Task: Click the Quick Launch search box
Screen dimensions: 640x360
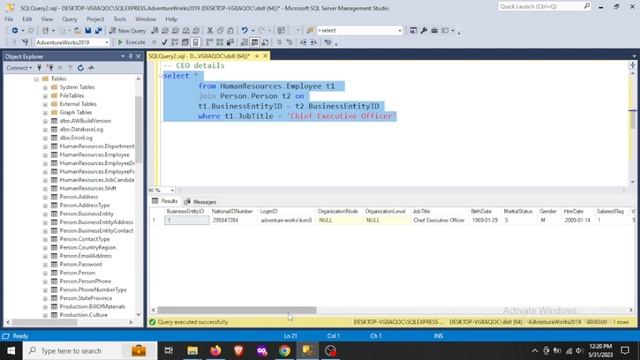Action: [x=544, y=7]
